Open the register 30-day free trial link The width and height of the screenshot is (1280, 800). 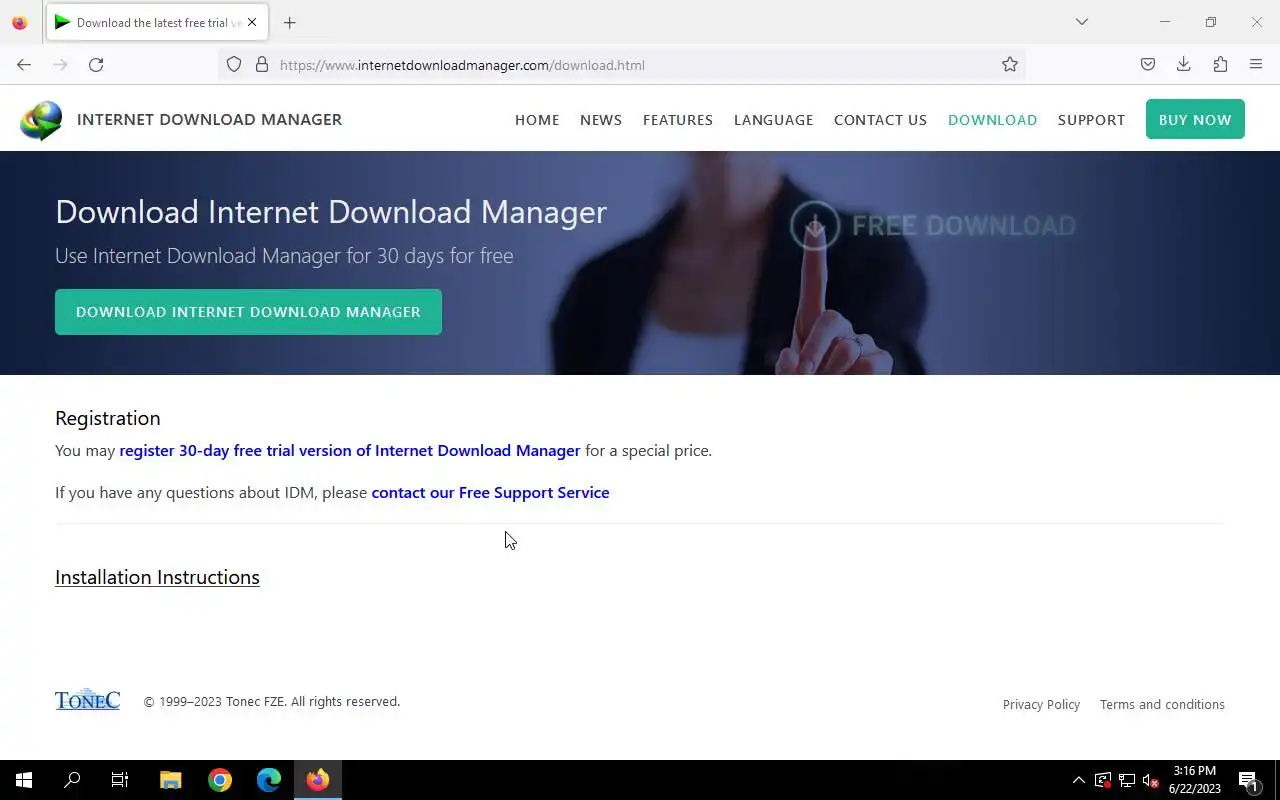tap(350, 451)
